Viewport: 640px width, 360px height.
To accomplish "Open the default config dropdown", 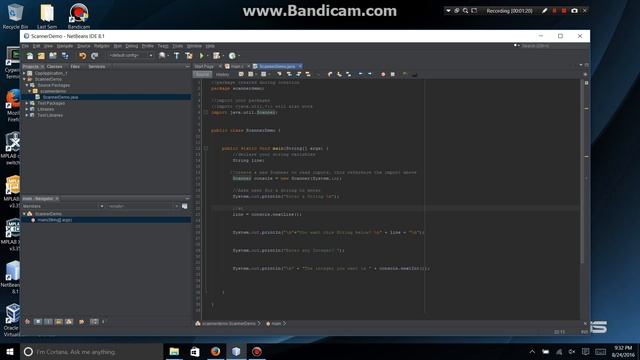I will pos(131,56).
